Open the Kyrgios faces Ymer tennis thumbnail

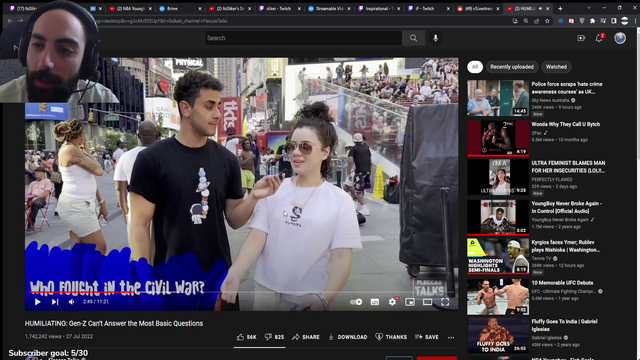coord(498,256)
